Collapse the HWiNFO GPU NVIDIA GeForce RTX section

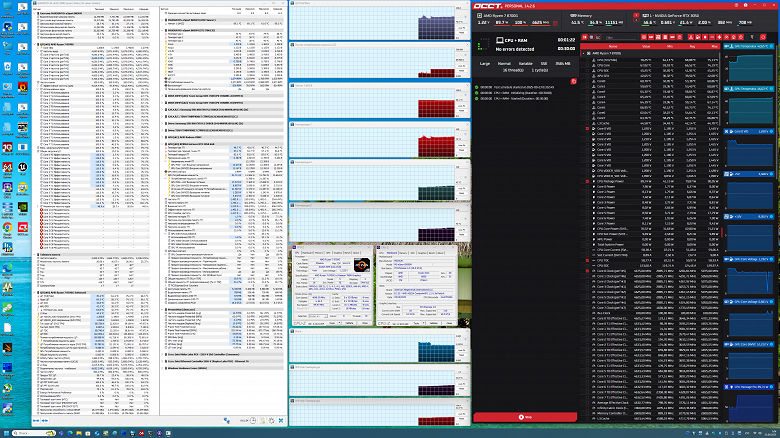(x=164, y=143)
